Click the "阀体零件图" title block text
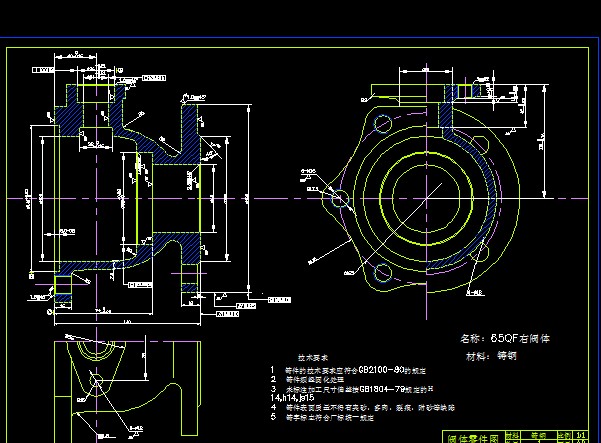The width and height of the screenshot is (601, 443). 473,438
